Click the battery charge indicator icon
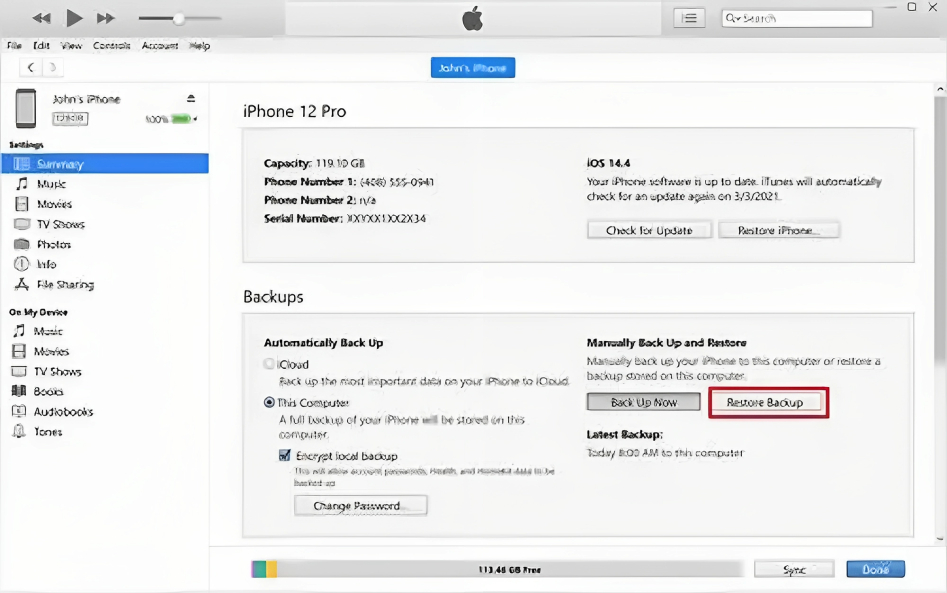The width and height of the screenshot is (947, 593). (181, 119)
